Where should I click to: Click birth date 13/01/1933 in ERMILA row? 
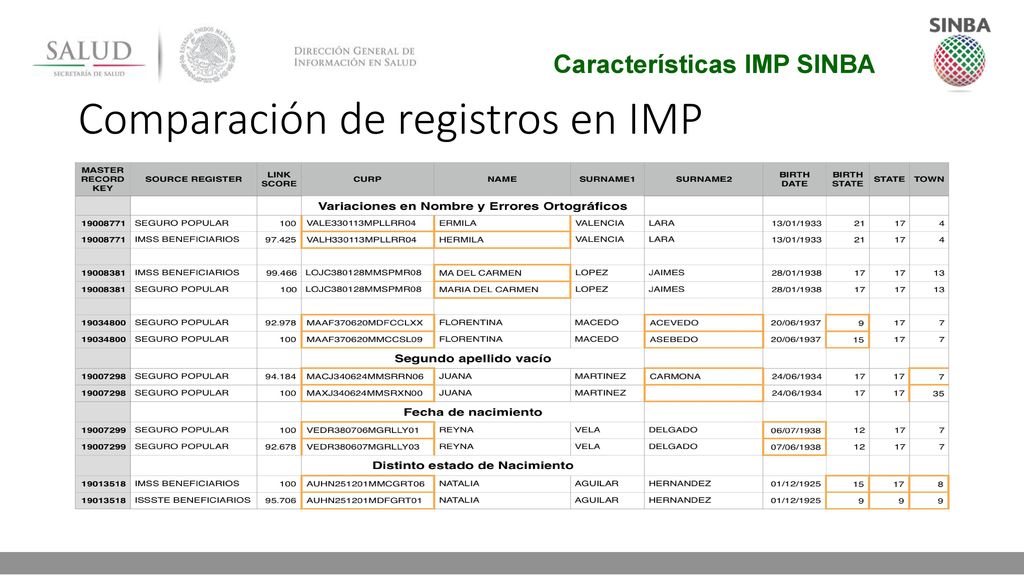coord(796,223)
